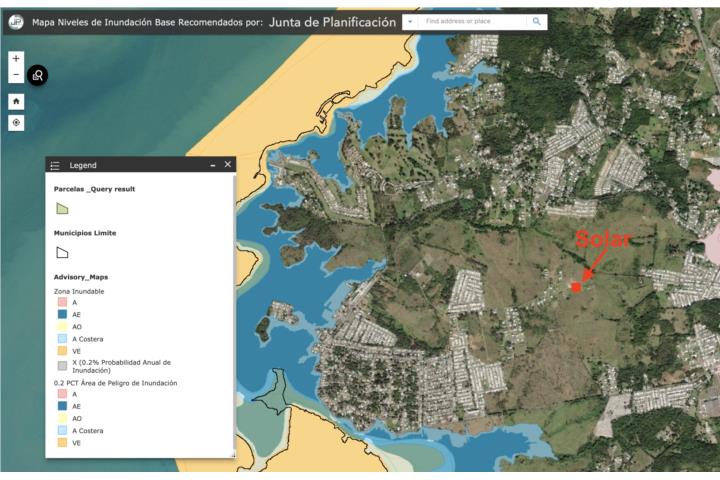Click the VE swatch under Zona Inundable
720x480 pixels.
click(x=62, y=351)
